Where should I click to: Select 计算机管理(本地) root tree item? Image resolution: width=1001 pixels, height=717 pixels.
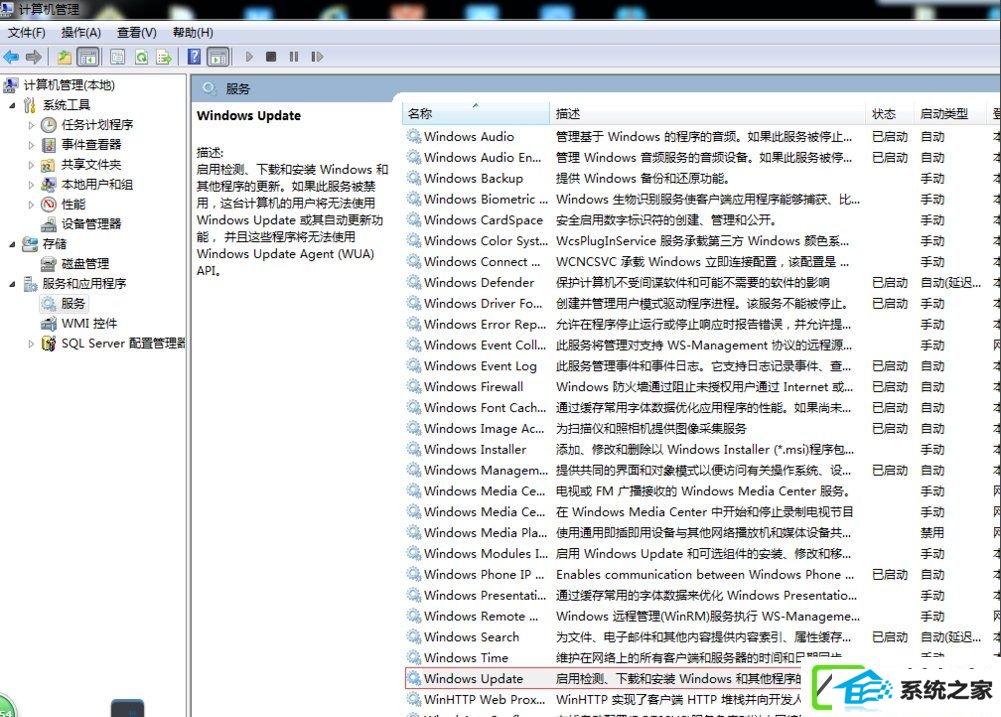[x=69, y=85]
